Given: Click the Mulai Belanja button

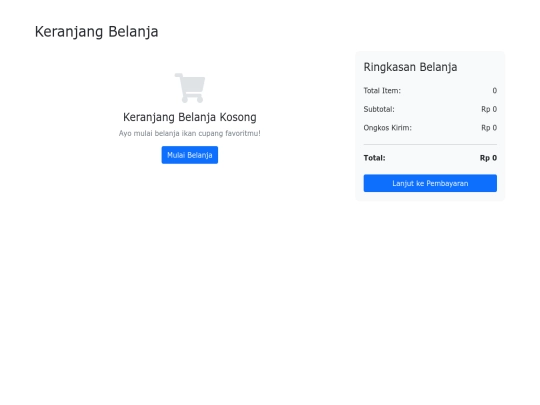Looking at the screenshot, I should (x=190, y=155).
